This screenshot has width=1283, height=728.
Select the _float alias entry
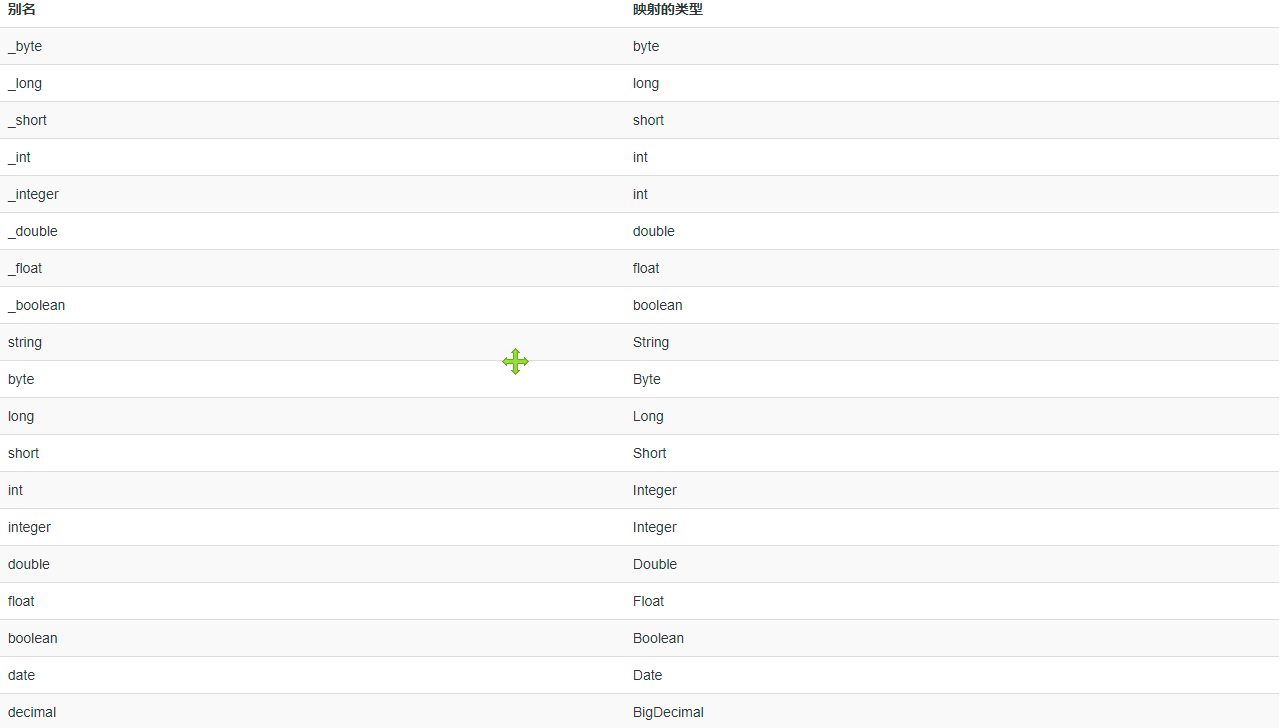pos(25,268)
